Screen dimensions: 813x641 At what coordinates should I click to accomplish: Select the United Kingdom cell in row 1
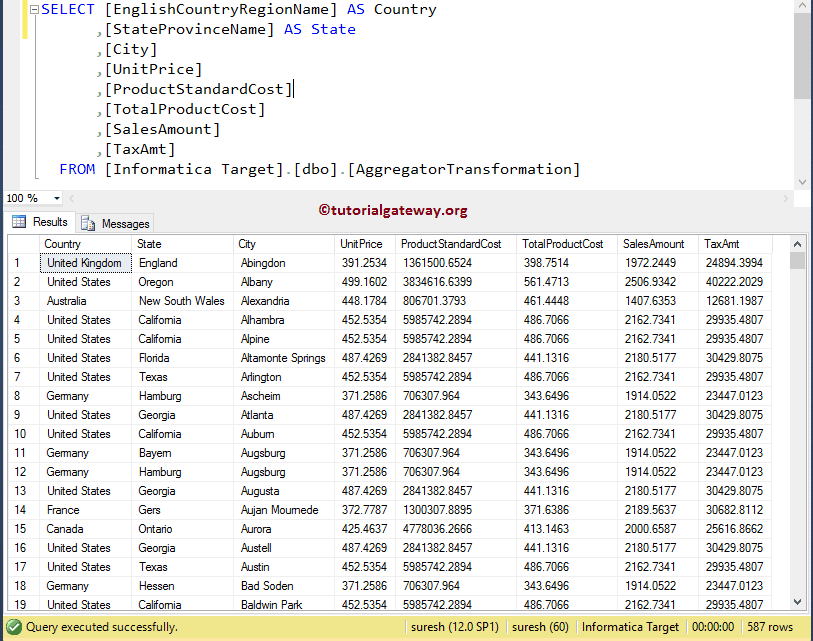(x=84, y=263)
